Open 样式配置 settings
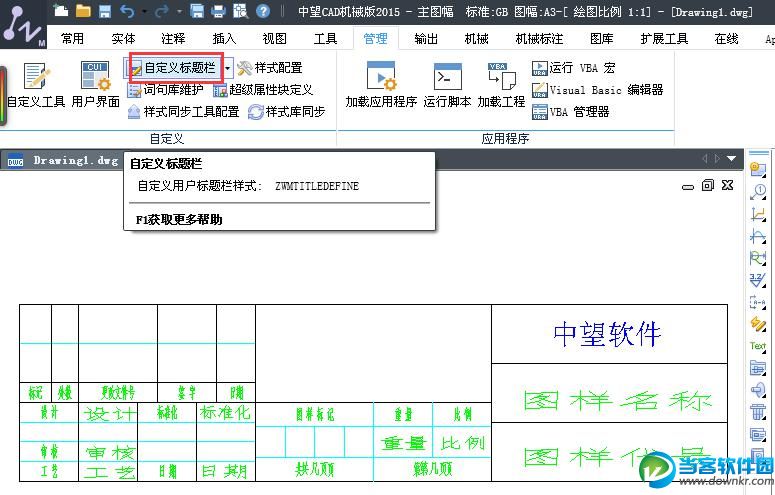This screenshot has height=495, width=775. 270,68
